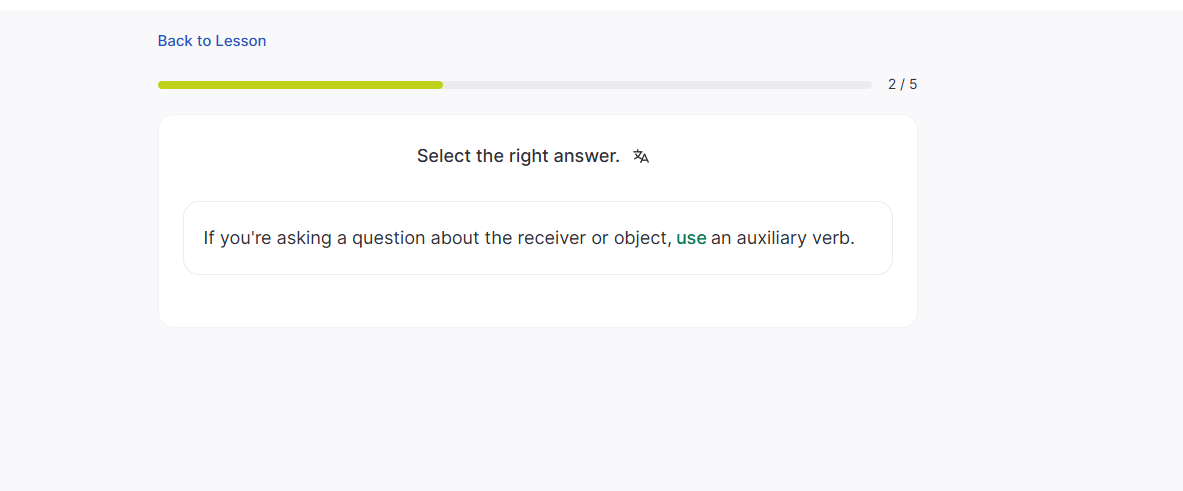Click the filled green part of the progress bar
This screenshot has width=1183, height=491.
click(300, 85)
